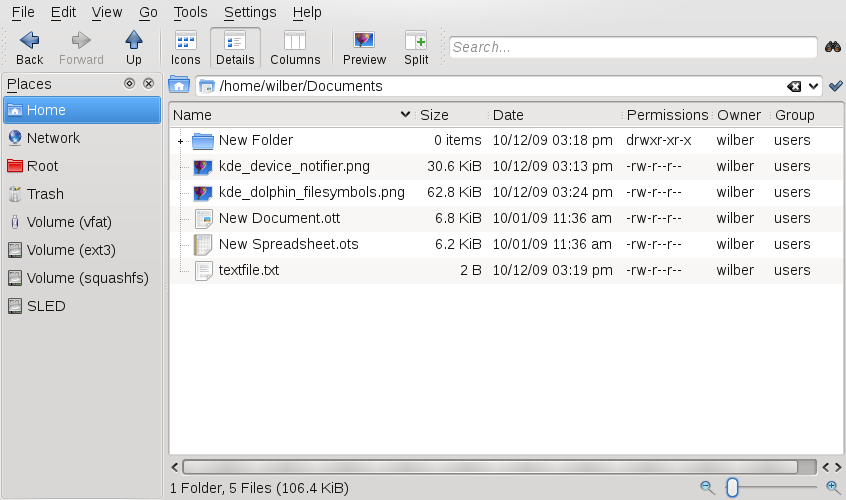Click home folder icon beside location bar

(x=179, y=85)
